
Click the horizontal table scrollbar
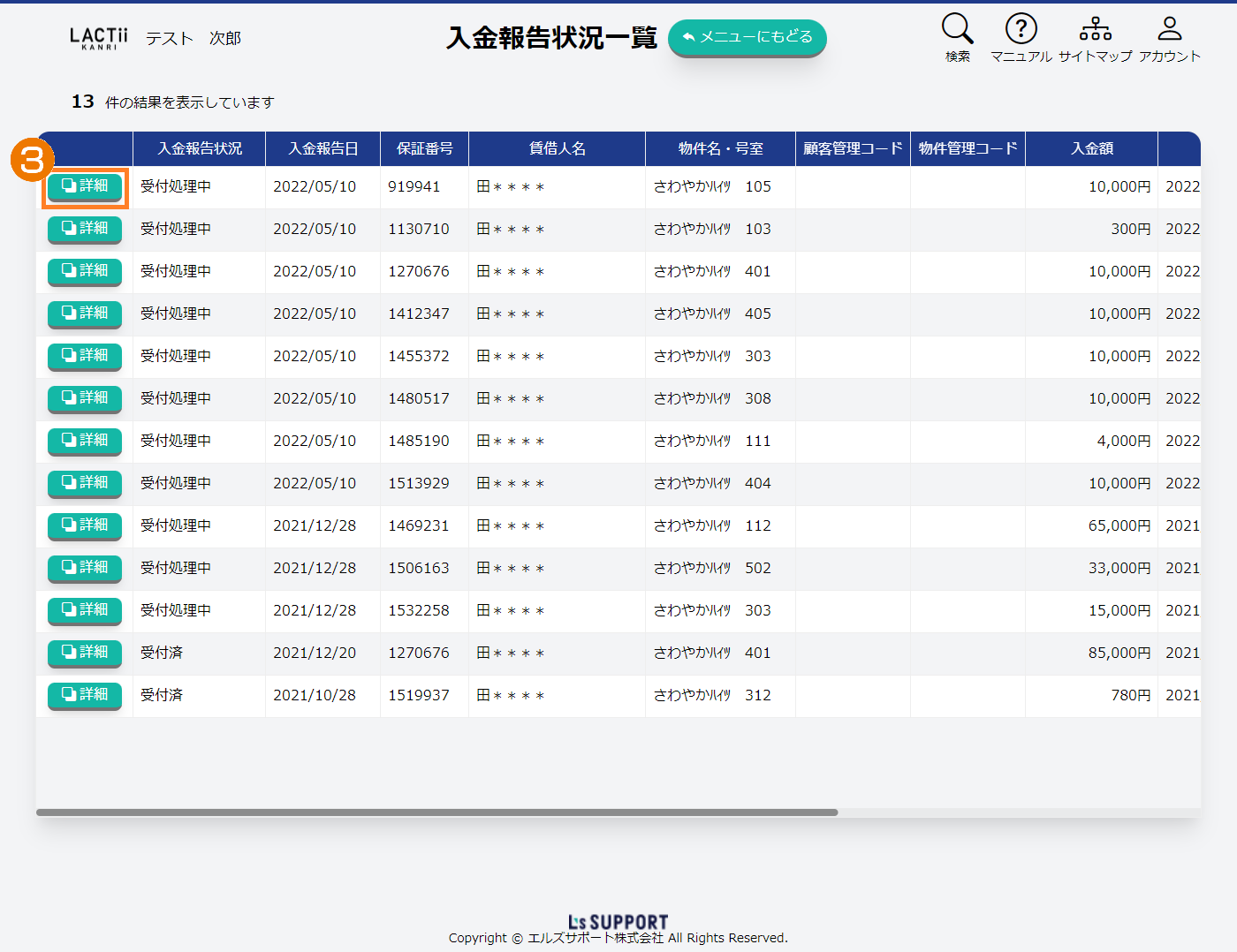point(436,812)
